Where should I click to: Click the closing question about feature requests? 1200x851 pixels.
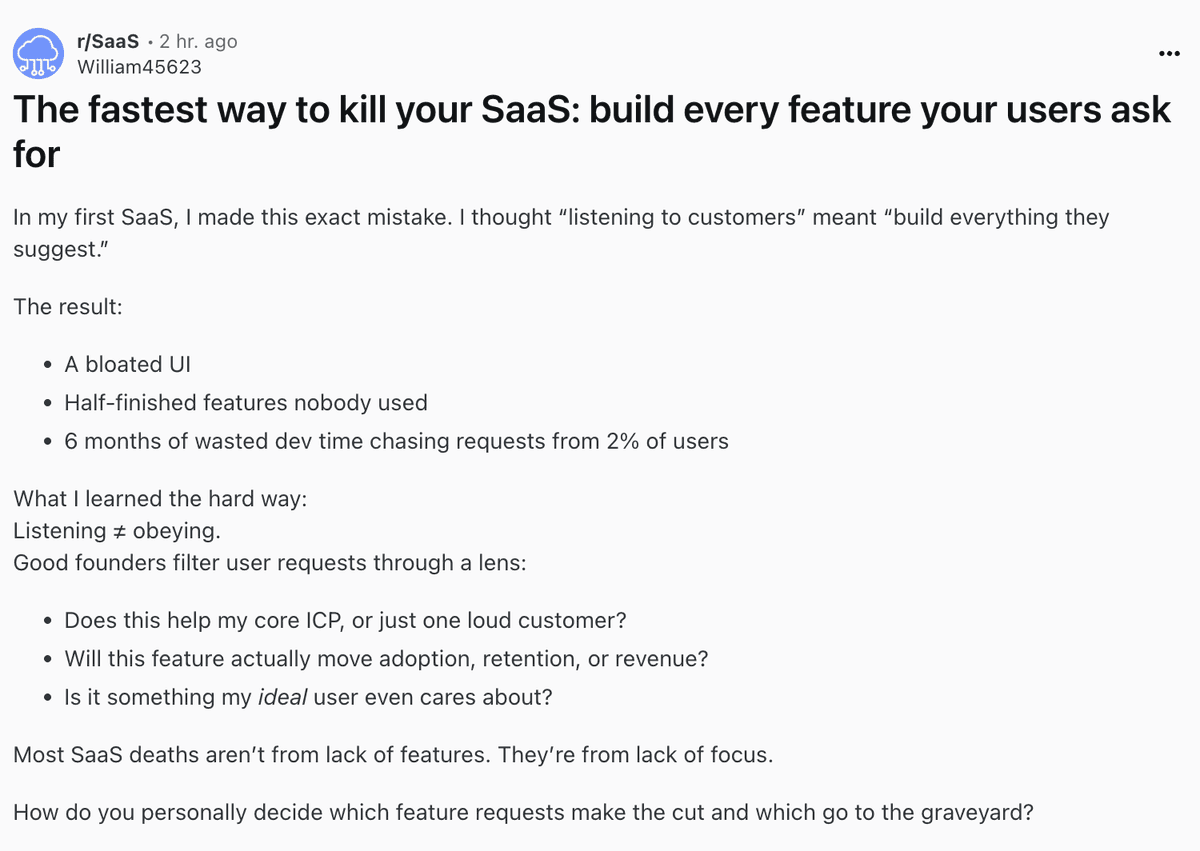tap(522, 812)
